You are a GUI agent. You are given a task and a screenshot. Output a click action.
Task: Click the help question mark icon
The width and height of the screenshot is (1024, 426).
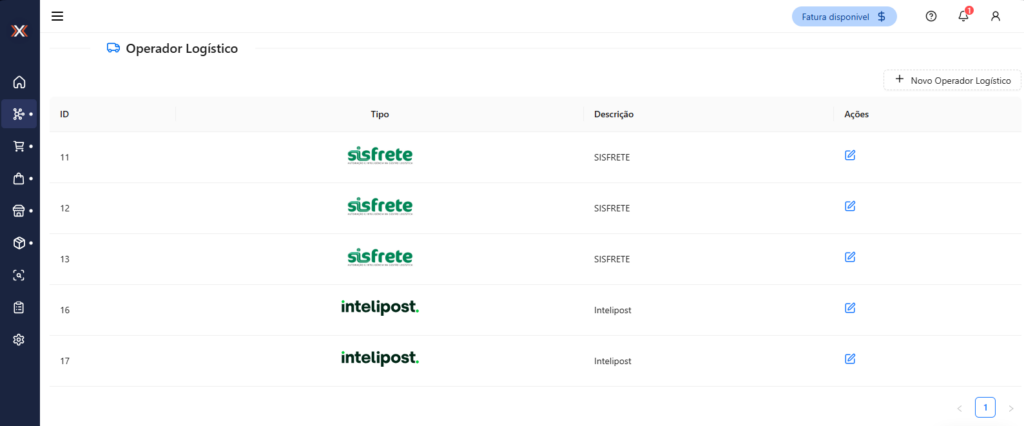click(931, 16)
